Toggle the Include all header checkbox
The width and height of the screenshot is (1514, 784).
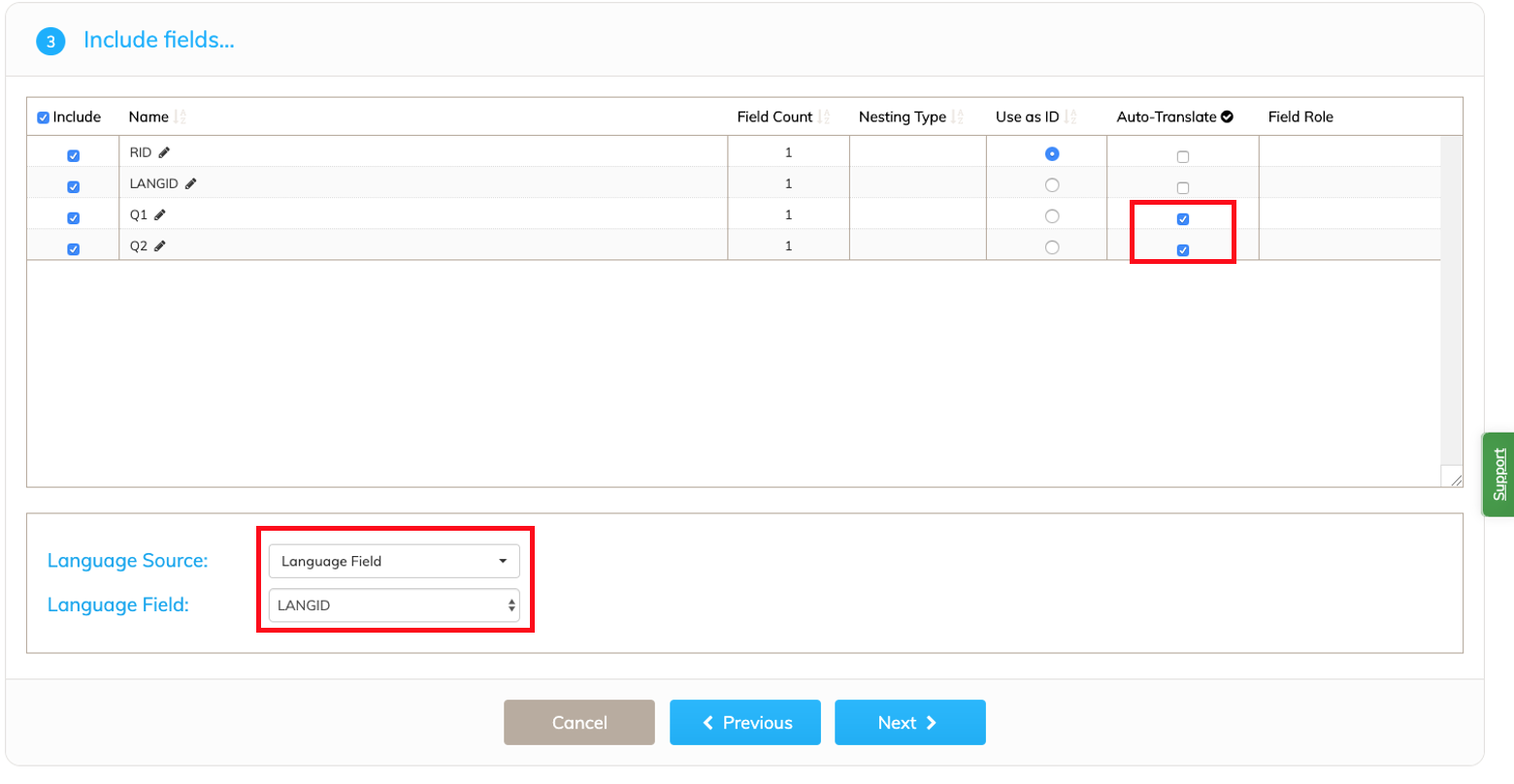point(43,117)
